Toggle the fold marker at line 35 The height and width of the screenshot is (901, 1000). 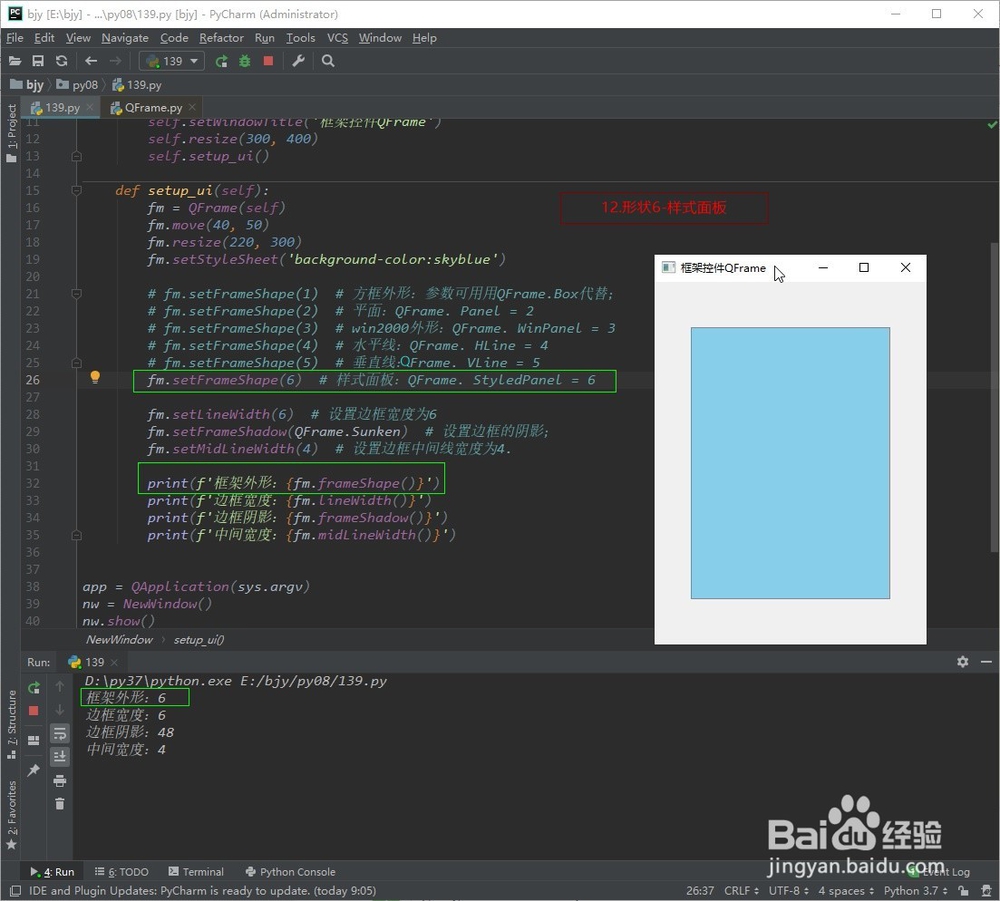77,534
